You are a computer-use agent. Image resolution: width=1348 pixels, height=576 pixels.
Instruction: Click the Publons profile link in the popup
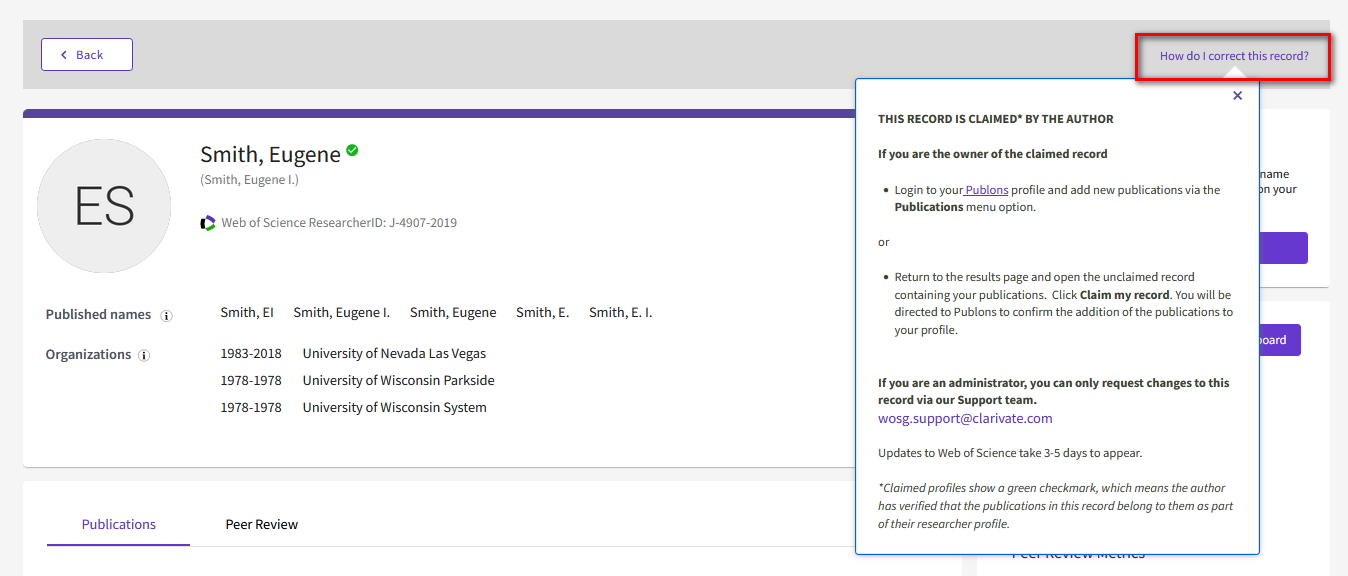986,189
